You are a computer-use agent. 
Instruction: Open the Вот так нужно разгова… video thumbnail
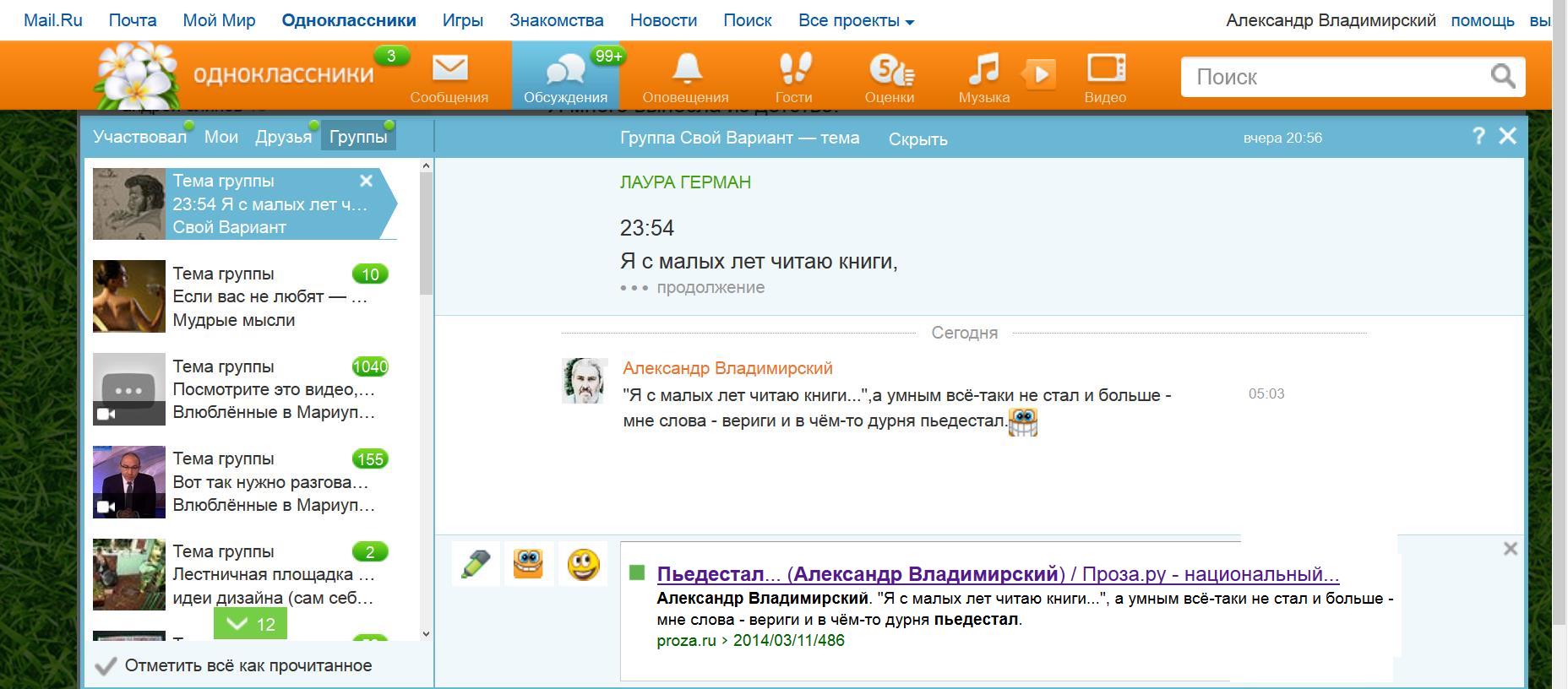click(x=129, y=482)
